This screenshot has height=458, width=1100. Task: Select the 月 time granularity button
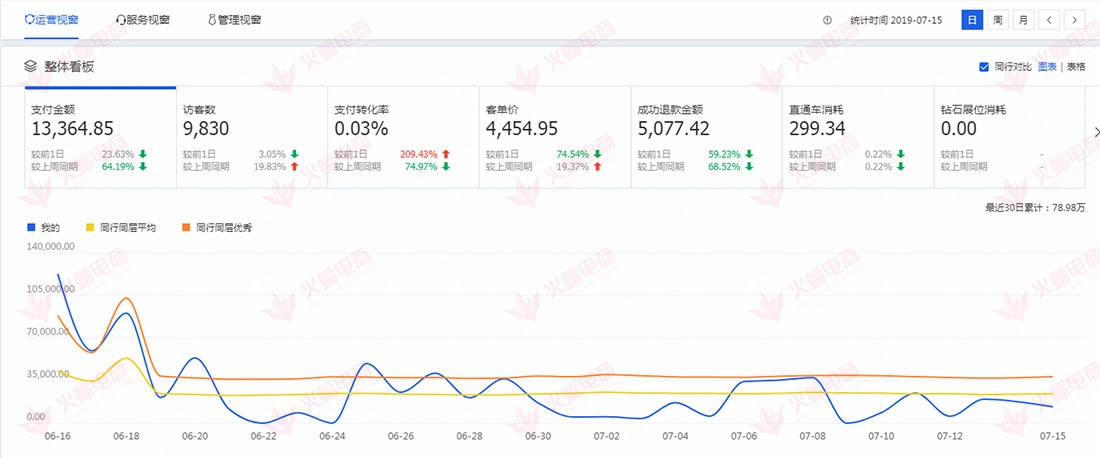point(1023,20)
